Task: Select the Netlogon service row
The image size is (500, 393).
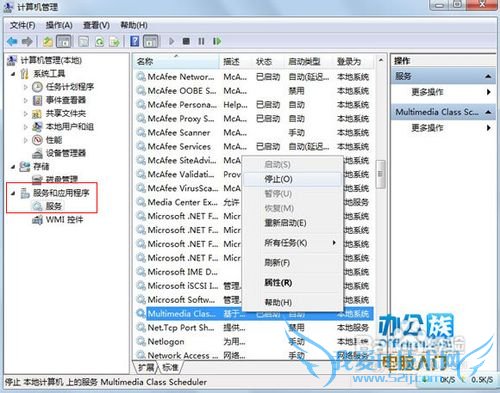Action: [254, 341]
